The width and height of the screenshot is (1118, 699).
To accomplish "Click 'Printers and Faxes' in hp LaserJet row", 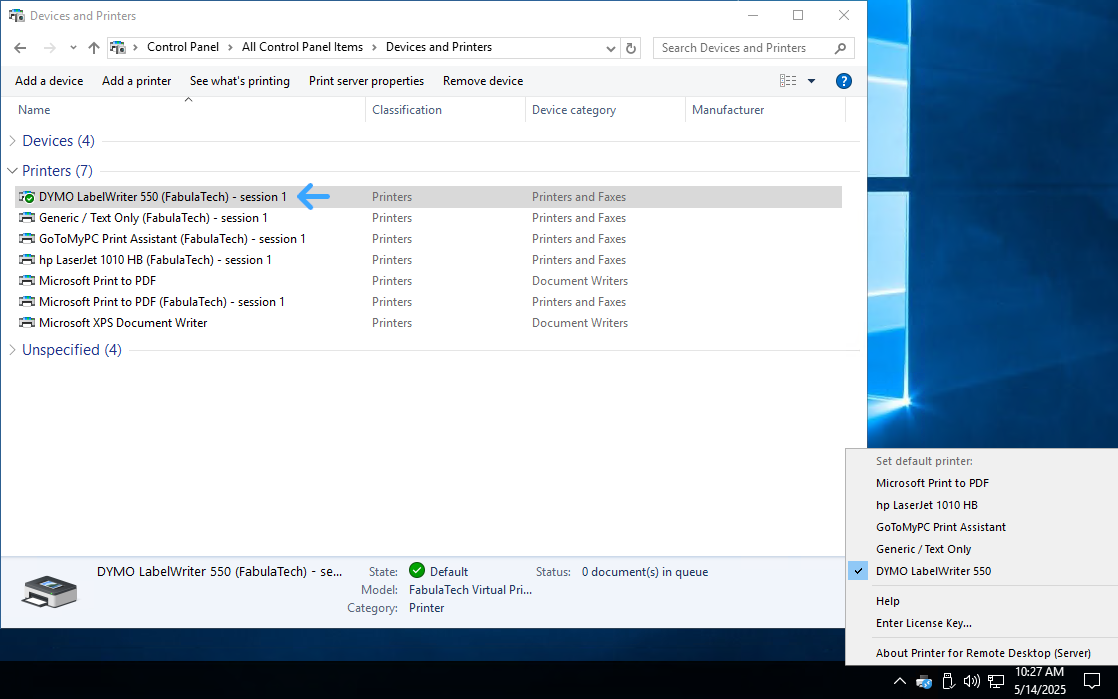I will point(579,260).
